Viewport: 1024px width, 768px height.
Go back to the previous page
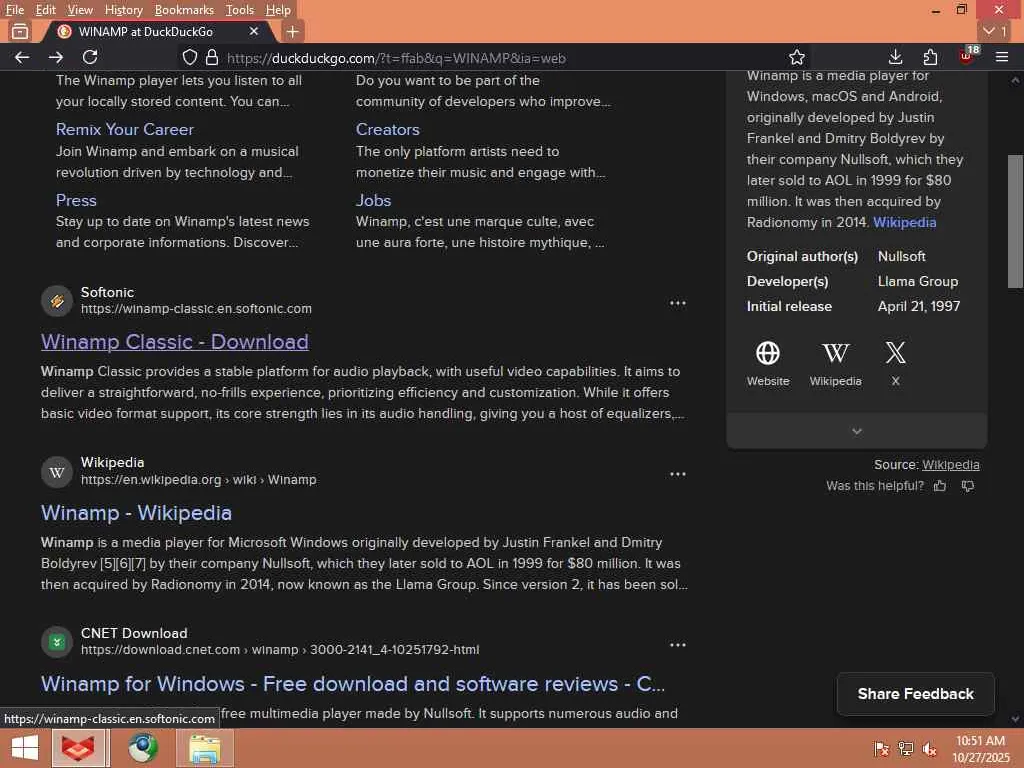[22, 57]
